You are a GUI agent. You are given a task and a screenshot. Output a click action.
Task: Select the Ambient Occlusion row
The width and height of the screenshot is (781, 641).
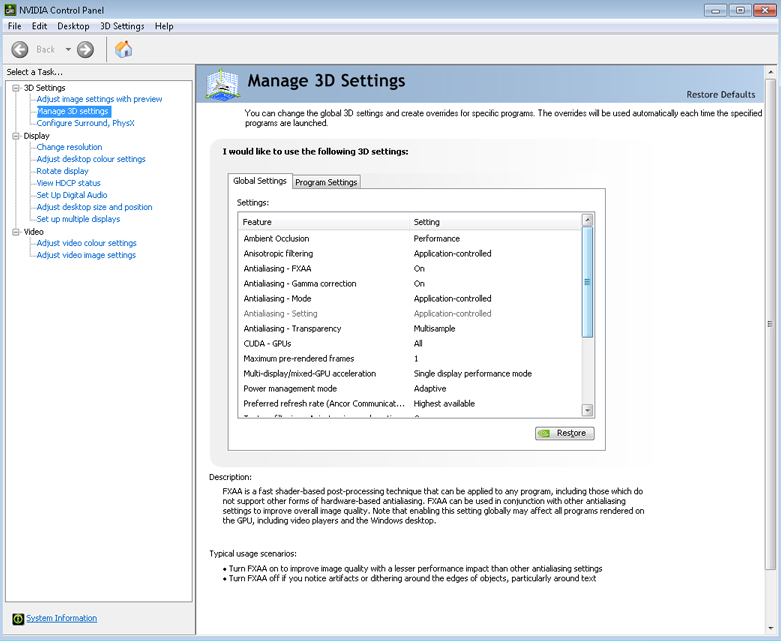click(409, 239)
